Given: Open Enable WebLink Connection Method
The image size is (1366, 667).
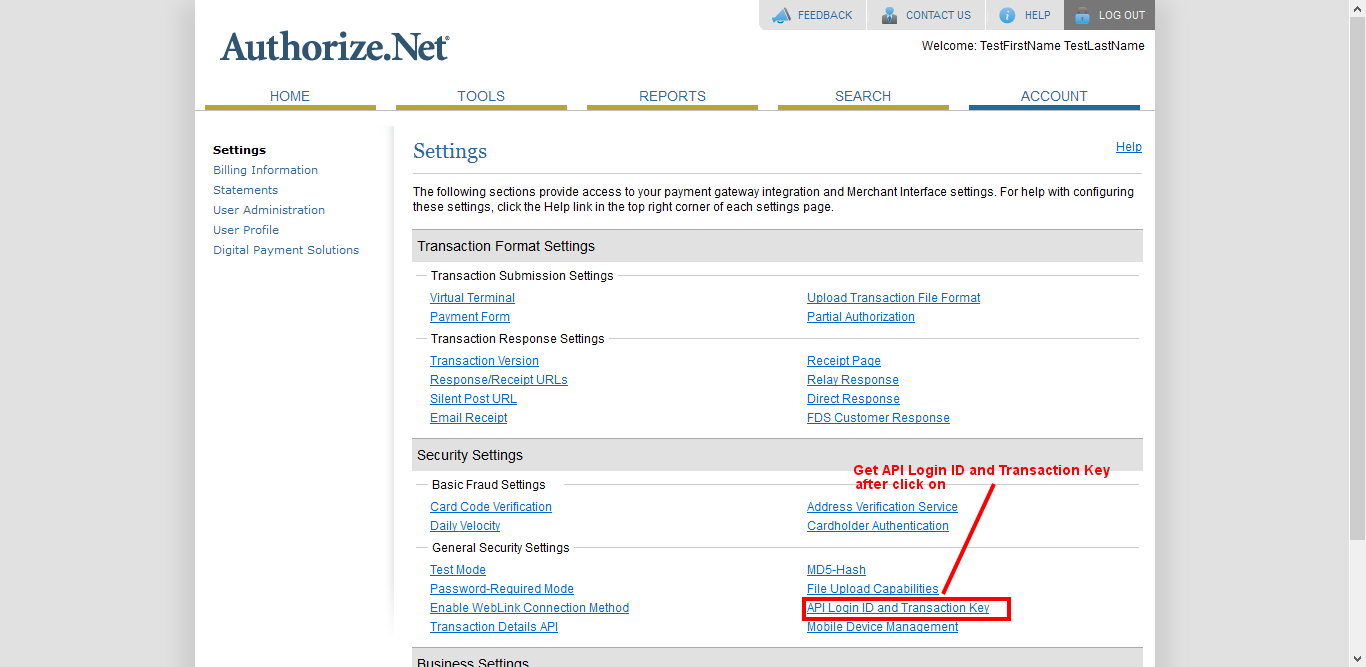Looking at the screenshot, I should (529, 608).
